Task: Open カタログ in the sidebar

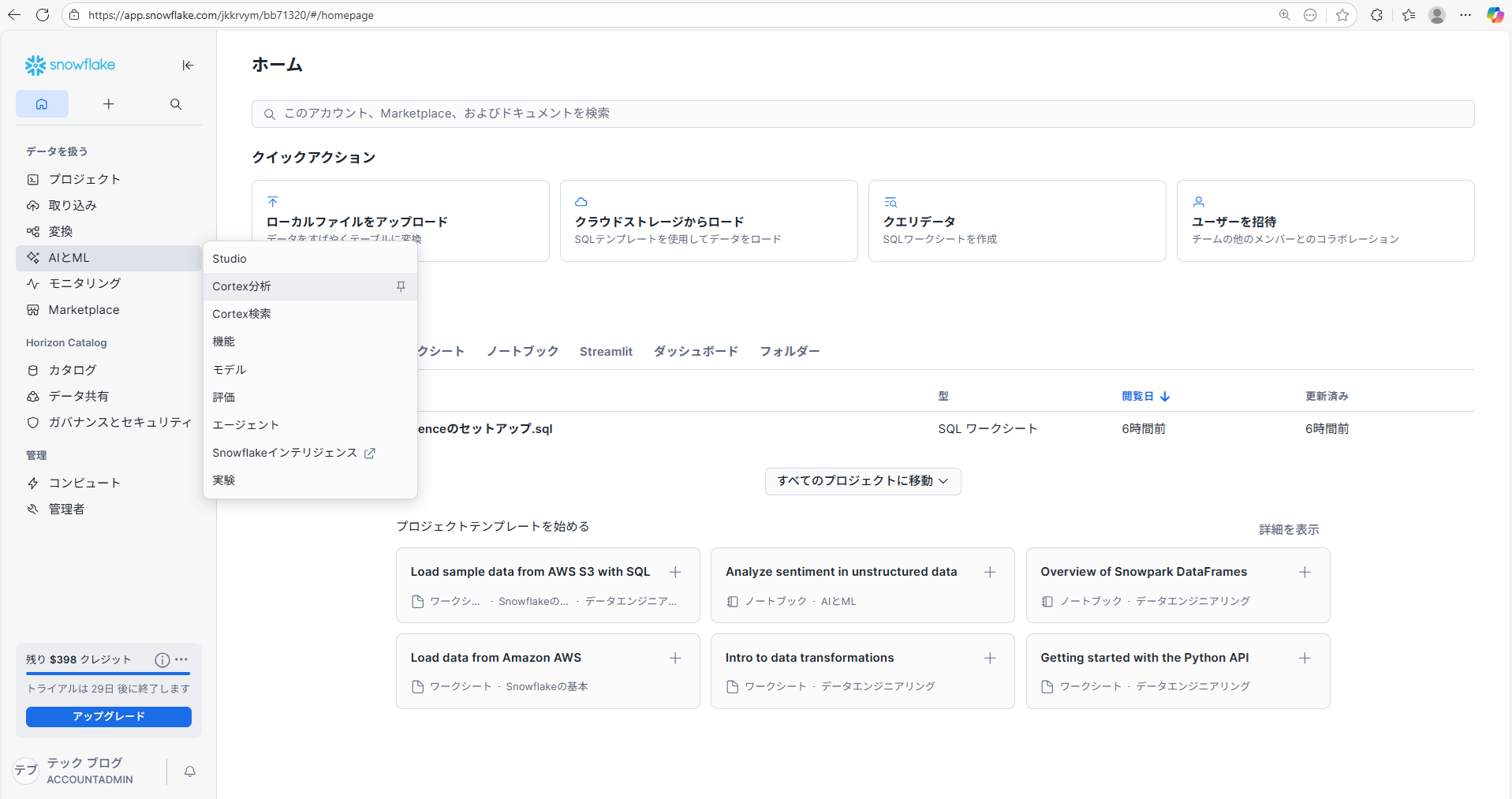Action: [109, 370]
